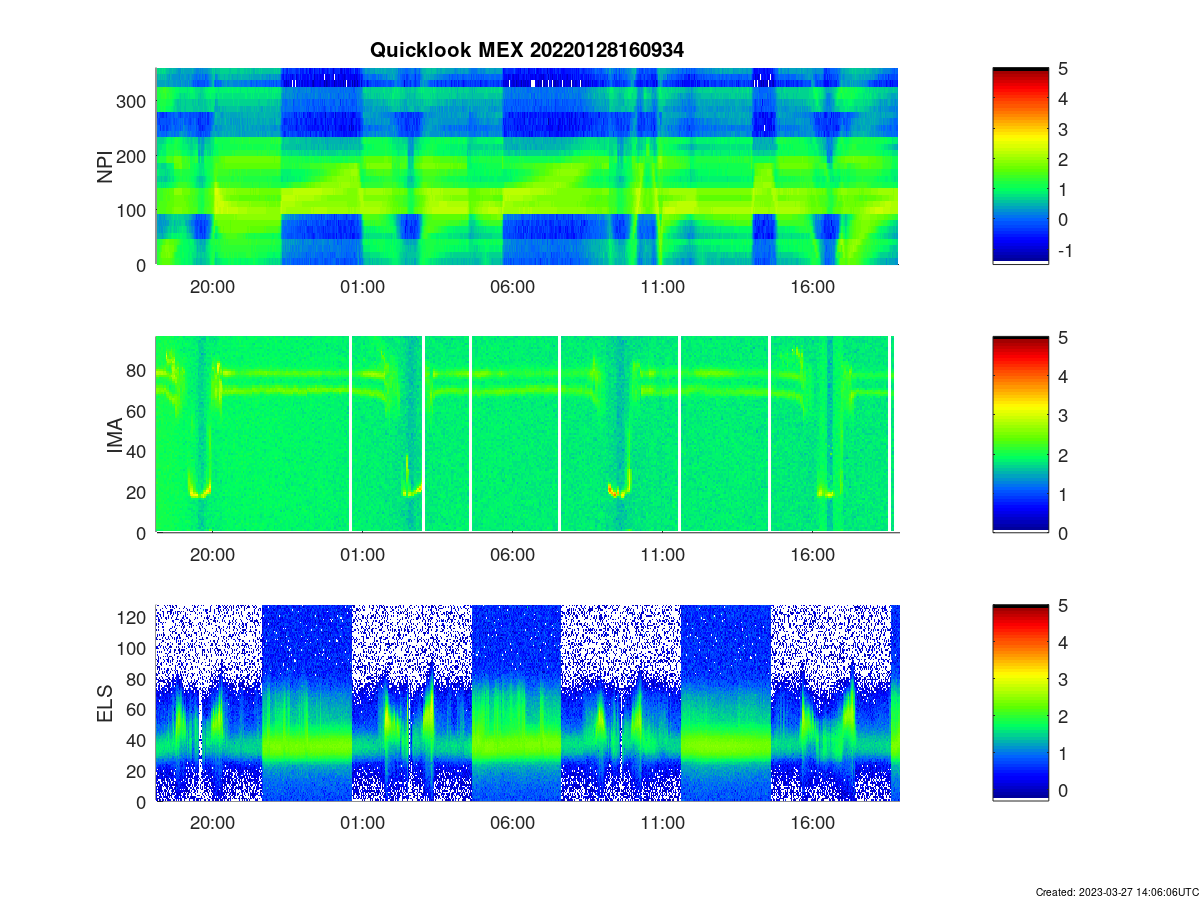
Task: Click the IMA axis 16:00 time tick
Action: [x=812, y=554]
